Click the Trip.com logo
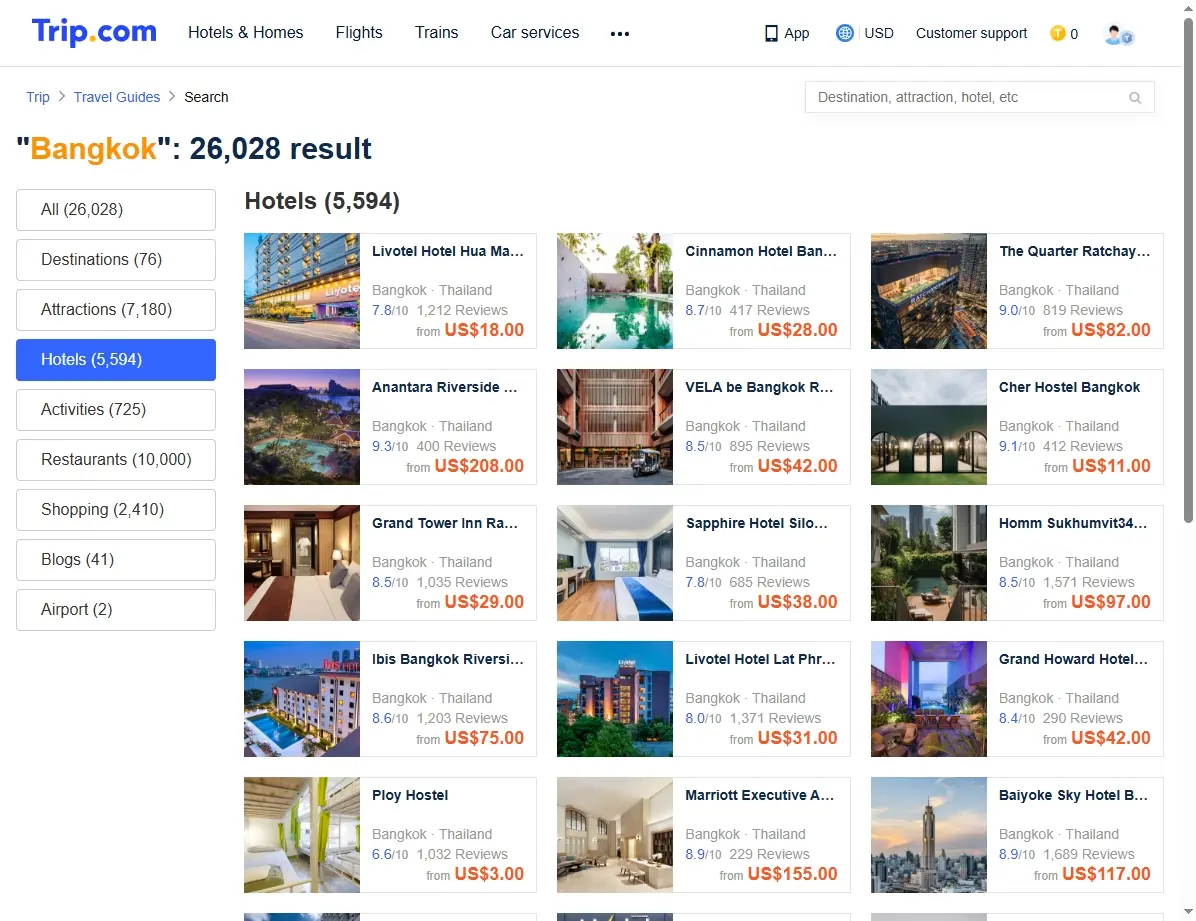The height and width of the screenshot is (921, 1196). tap(94, 32)
